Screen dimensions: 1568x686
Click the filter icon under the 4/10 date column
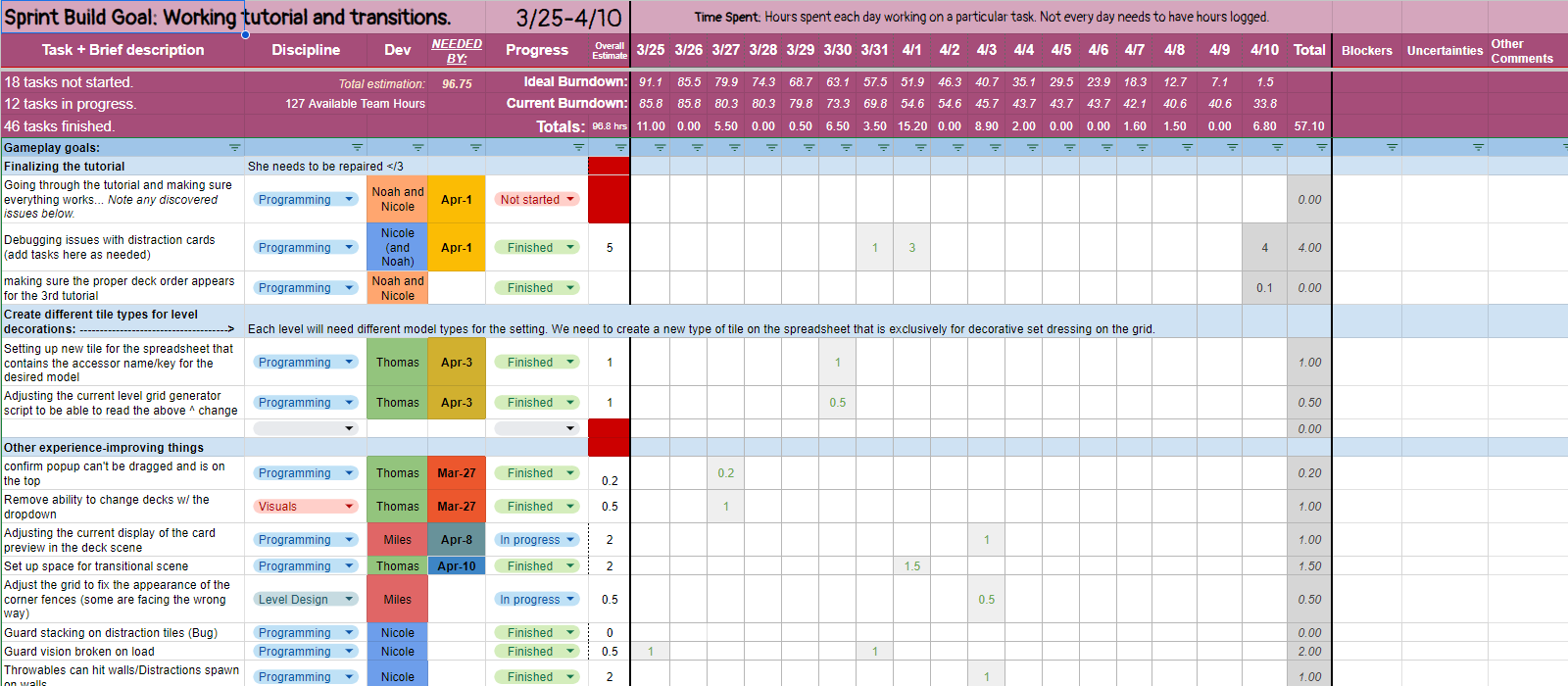click(1277, 148)
